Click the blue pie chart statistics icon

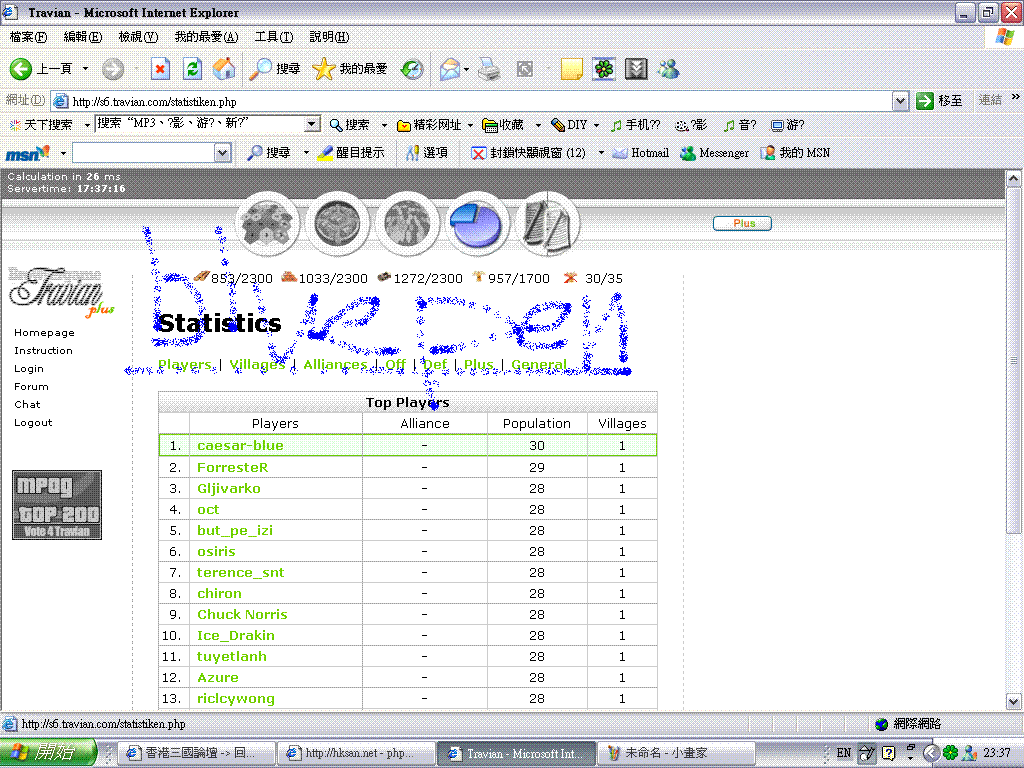click(x=476, y=223)
